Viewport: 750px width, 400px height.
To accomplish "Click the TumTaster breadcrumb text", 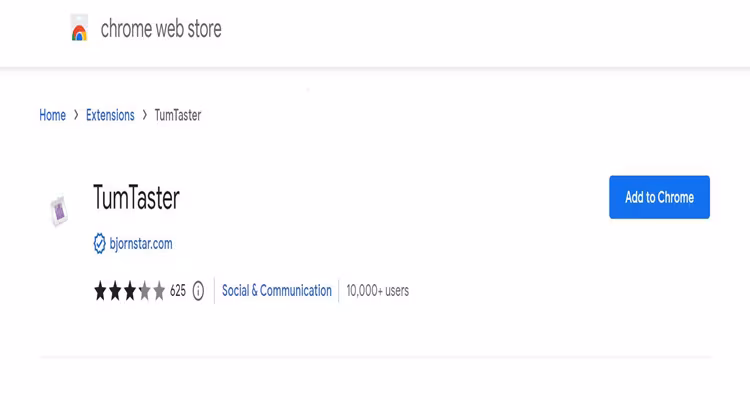I will tap(178, 115).
